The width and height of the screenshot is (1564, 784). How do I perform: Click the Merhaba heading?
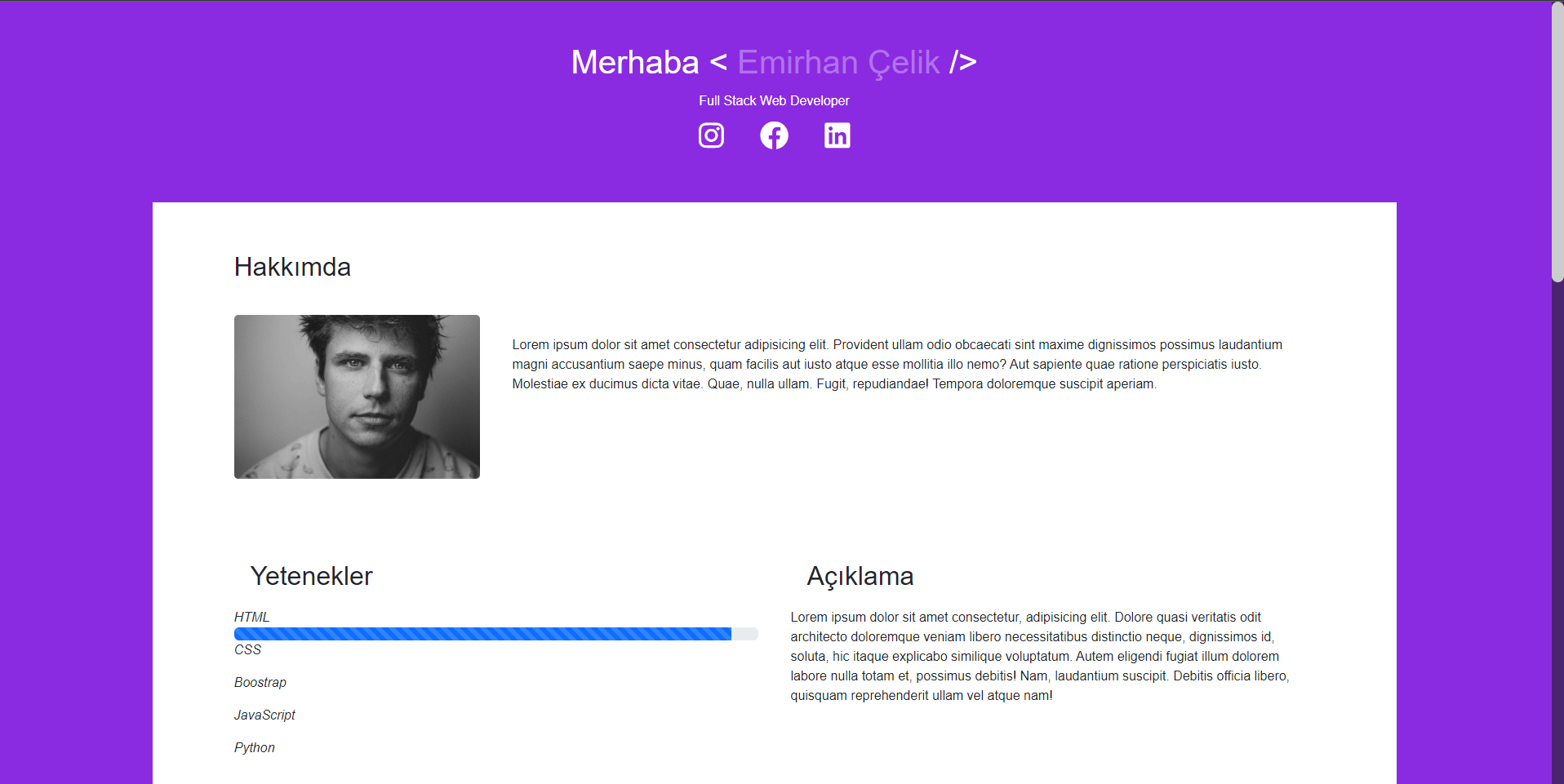click(x=635, y=61)
